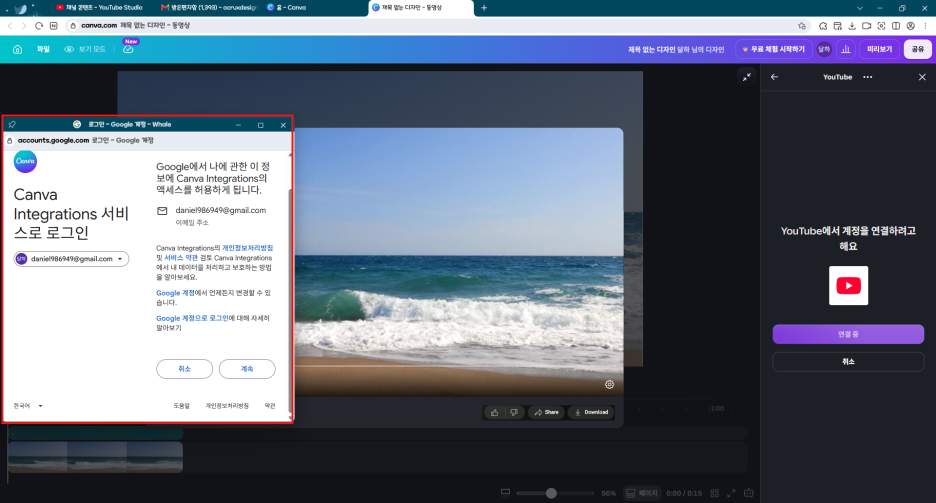Open the 서비스 약관 link
Image resolution: width=936 pixels, height=503 pixels.
181,258
